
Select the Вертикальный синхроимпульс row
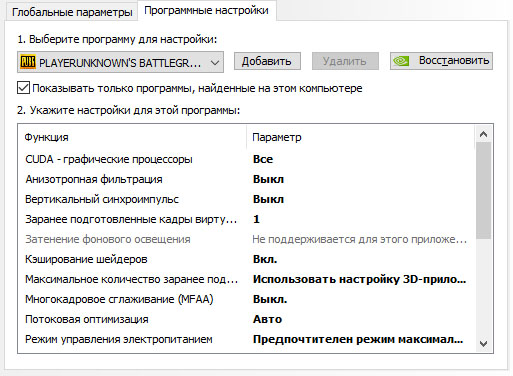[247, 199]
